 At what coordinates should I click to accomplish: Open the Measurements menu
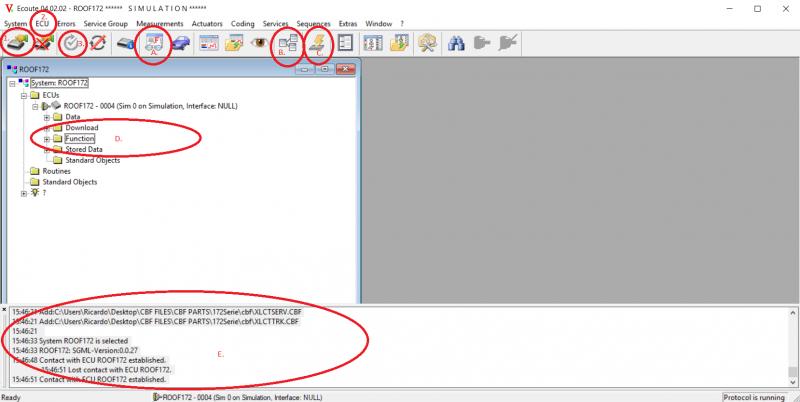point(160,23)
